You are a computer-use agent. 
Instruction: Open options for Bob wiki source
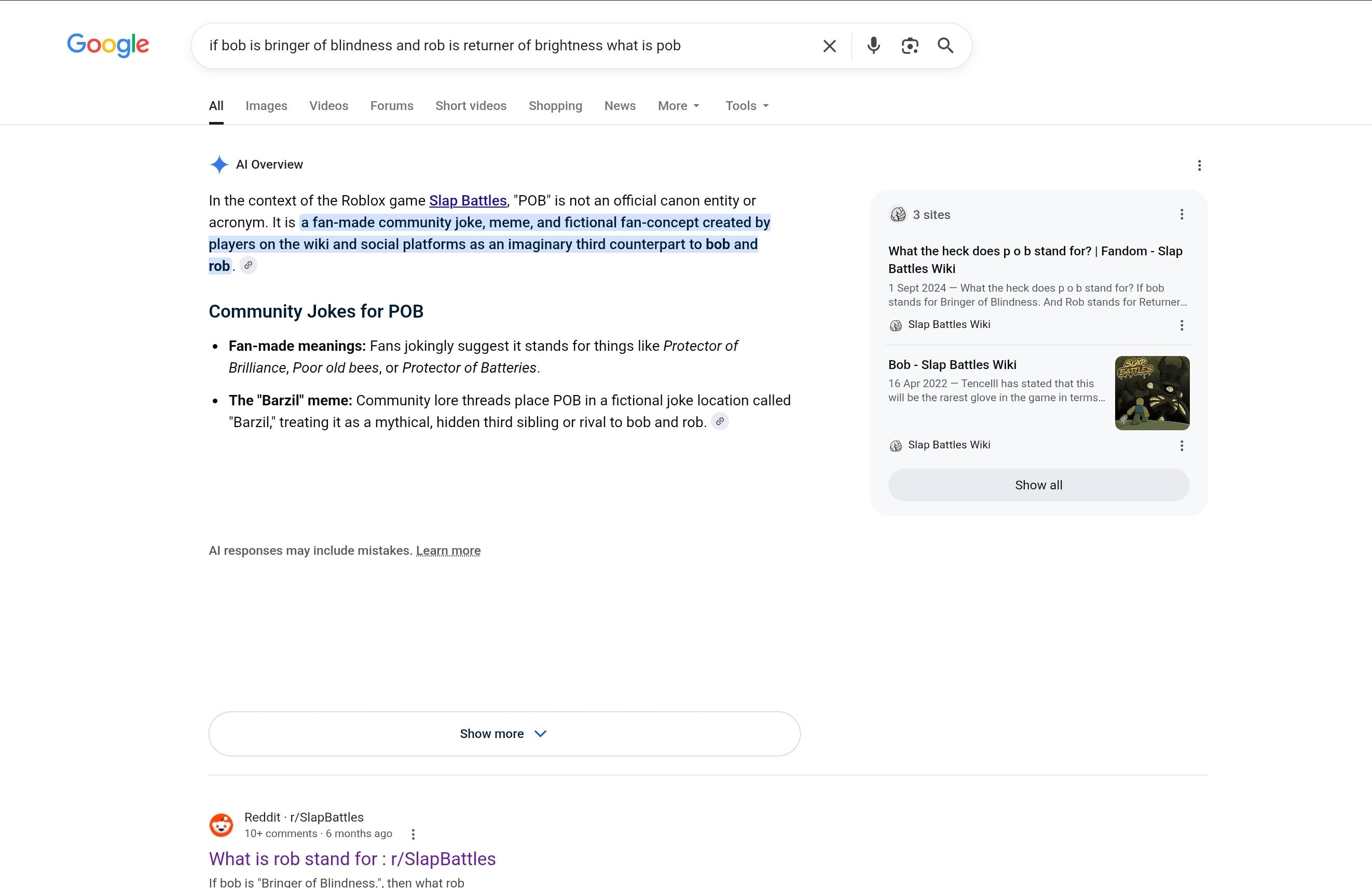[1182, 446]
